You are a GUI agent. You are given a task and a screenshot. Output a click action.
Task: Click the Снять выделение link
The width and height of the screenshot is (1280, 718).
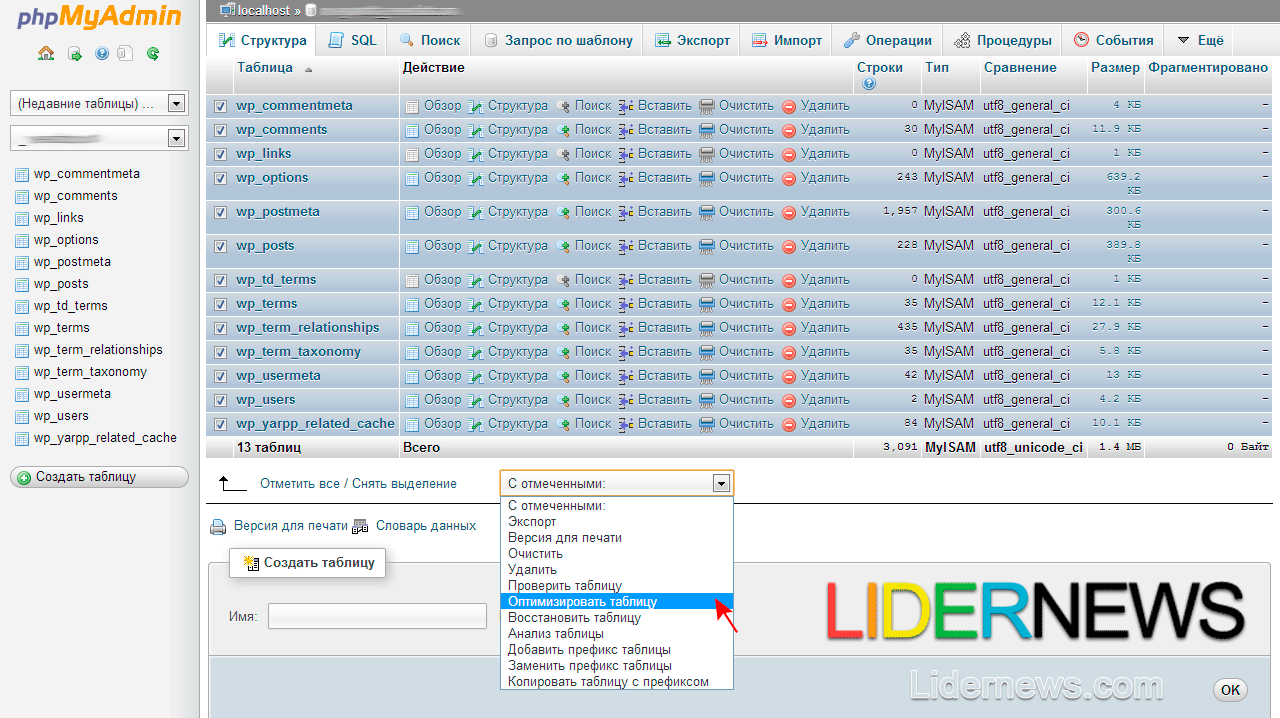[404, 484]
